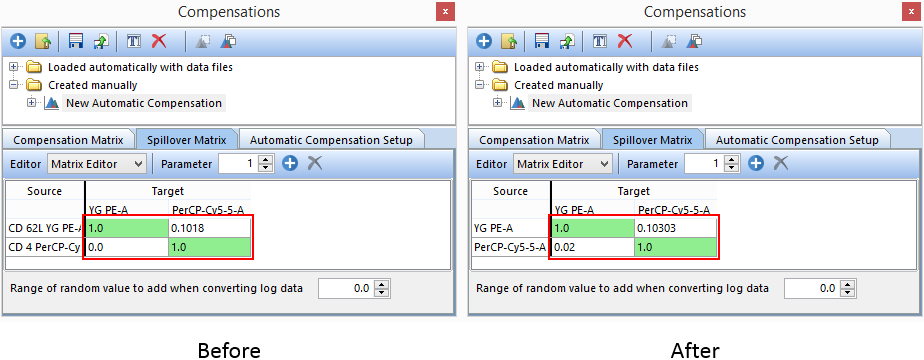Click greyed apply compensation icon in Before panel toolbar
Image resolution: width=924 pixels, height=360 pixels.
point(203,41)
